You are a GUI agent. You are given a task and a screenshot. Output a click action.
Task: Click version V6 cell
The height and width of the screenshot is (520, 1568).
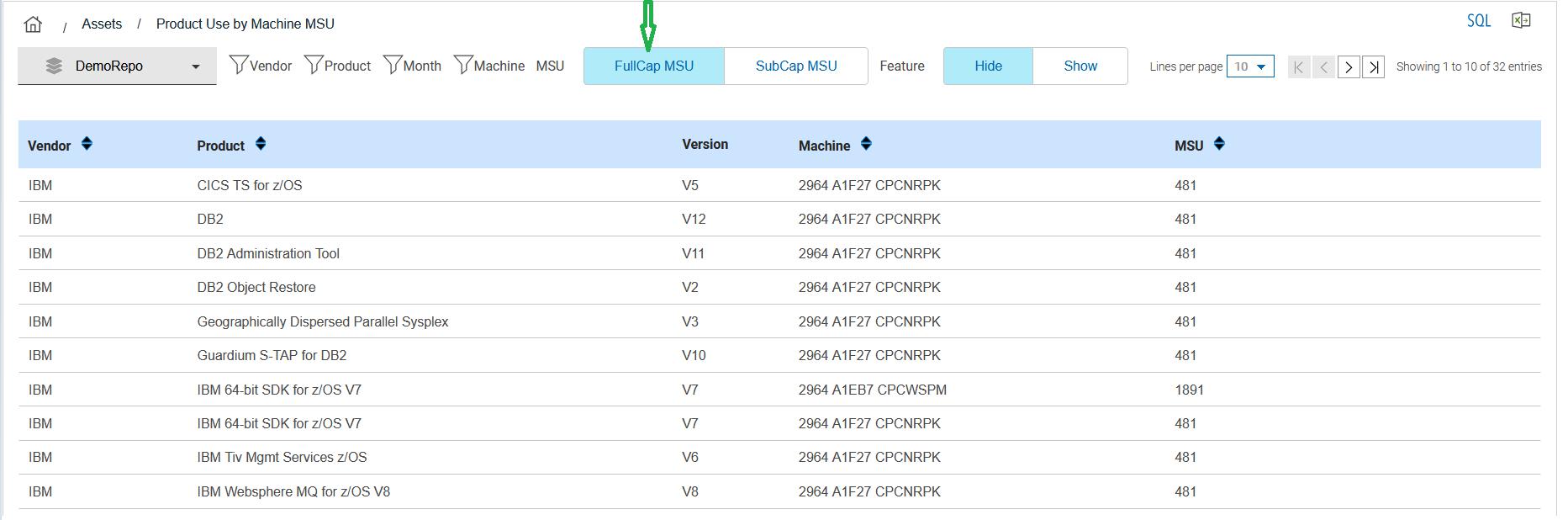(690, 457)
